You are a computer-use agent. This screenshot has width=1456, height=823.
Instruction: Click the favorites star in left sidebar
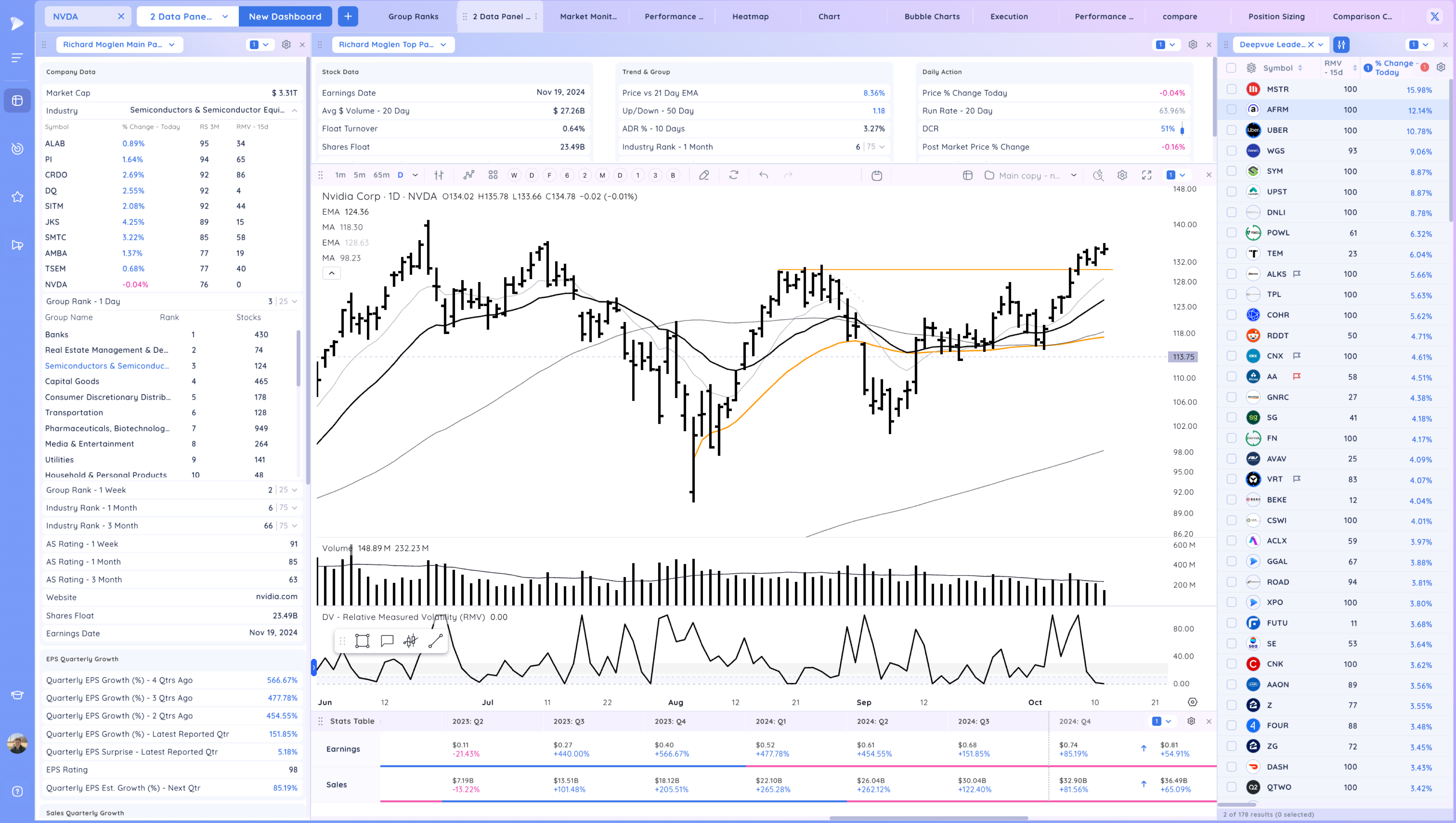pyautogui.click(x=17, y=197)
